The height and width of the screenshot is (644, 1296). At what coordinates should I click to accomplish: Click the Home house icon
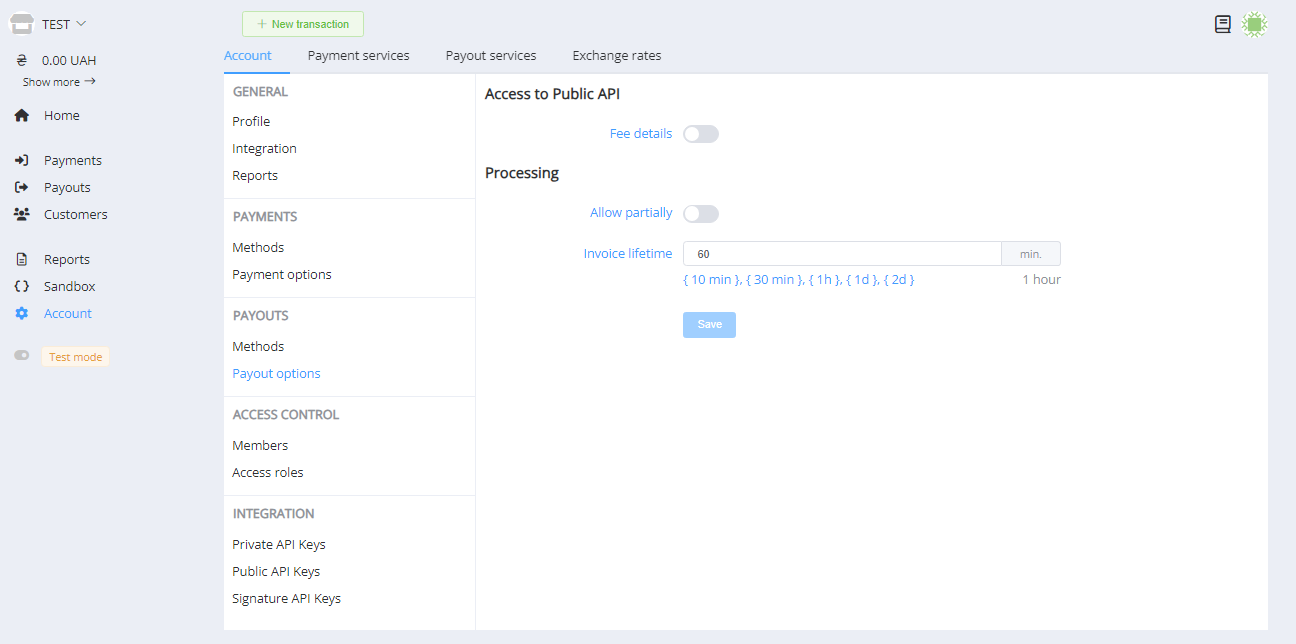[x=22, y=116]
